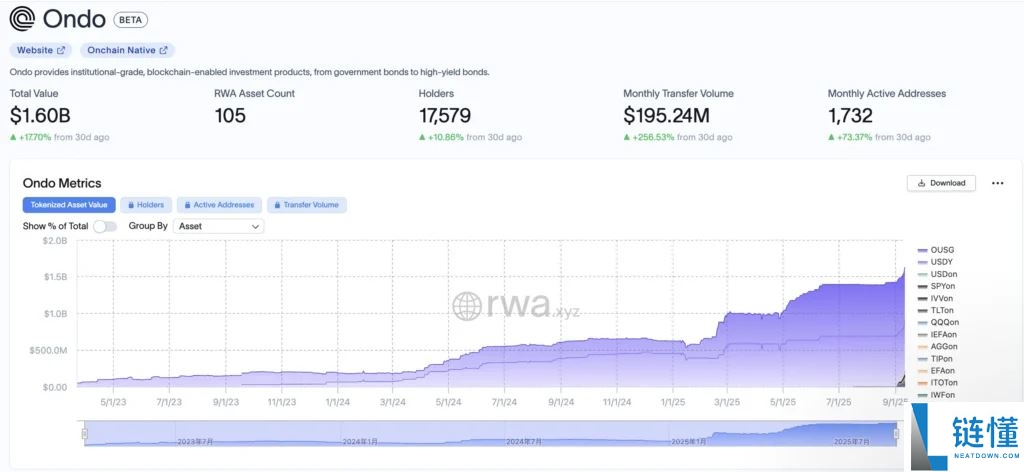The height and width of the screenshot is (472, 1024).
Task: Toggle TIPon series in legend
Action: (936, 358)
